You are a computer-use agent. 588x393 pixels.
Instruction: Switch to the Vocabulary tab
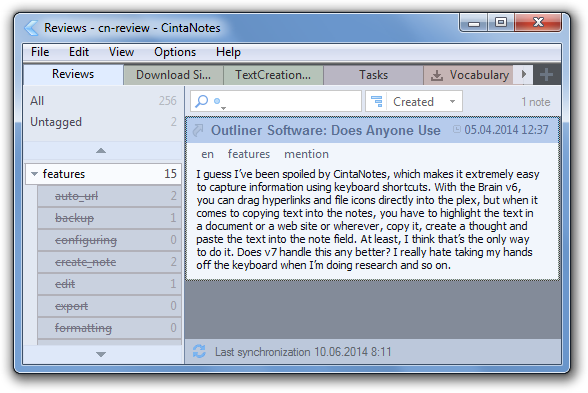pyautogui.click(x=468, y=75)
